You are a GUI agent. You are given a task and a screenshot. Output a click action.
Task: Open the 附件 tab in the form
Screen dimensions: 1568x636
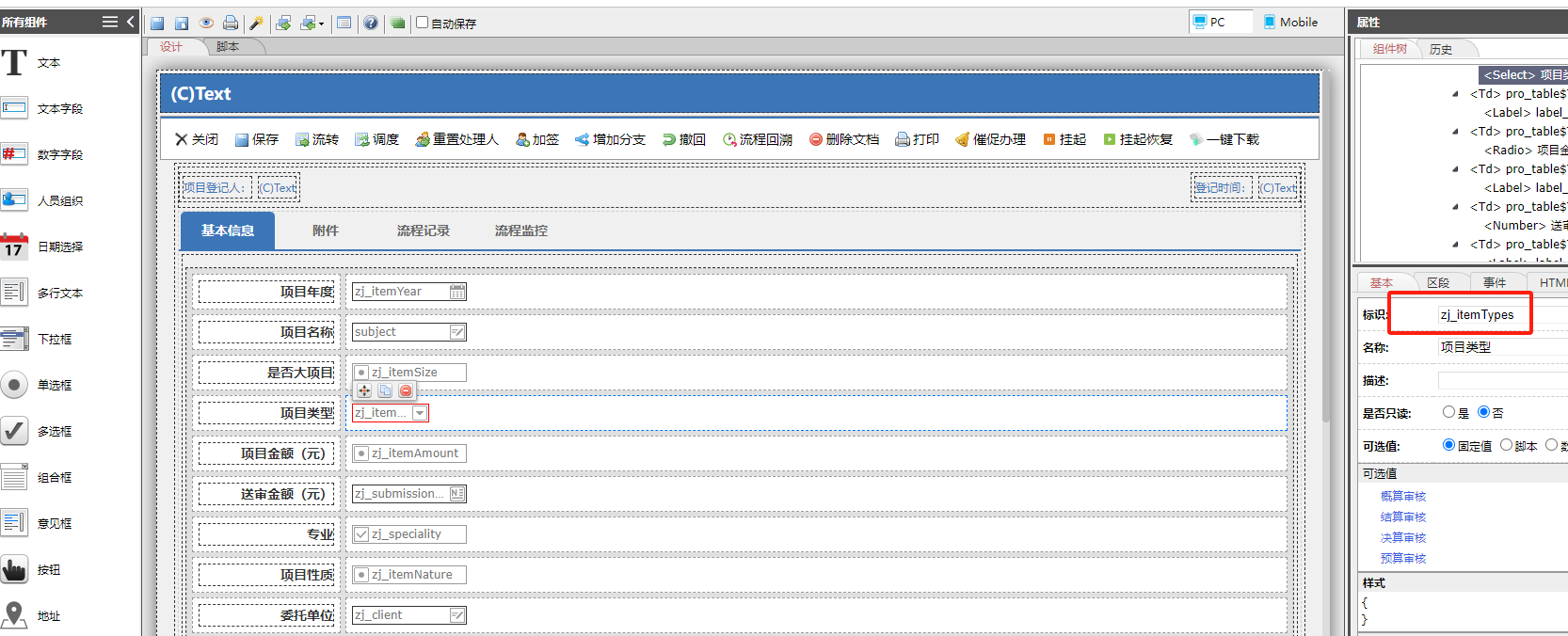[326, 231]
